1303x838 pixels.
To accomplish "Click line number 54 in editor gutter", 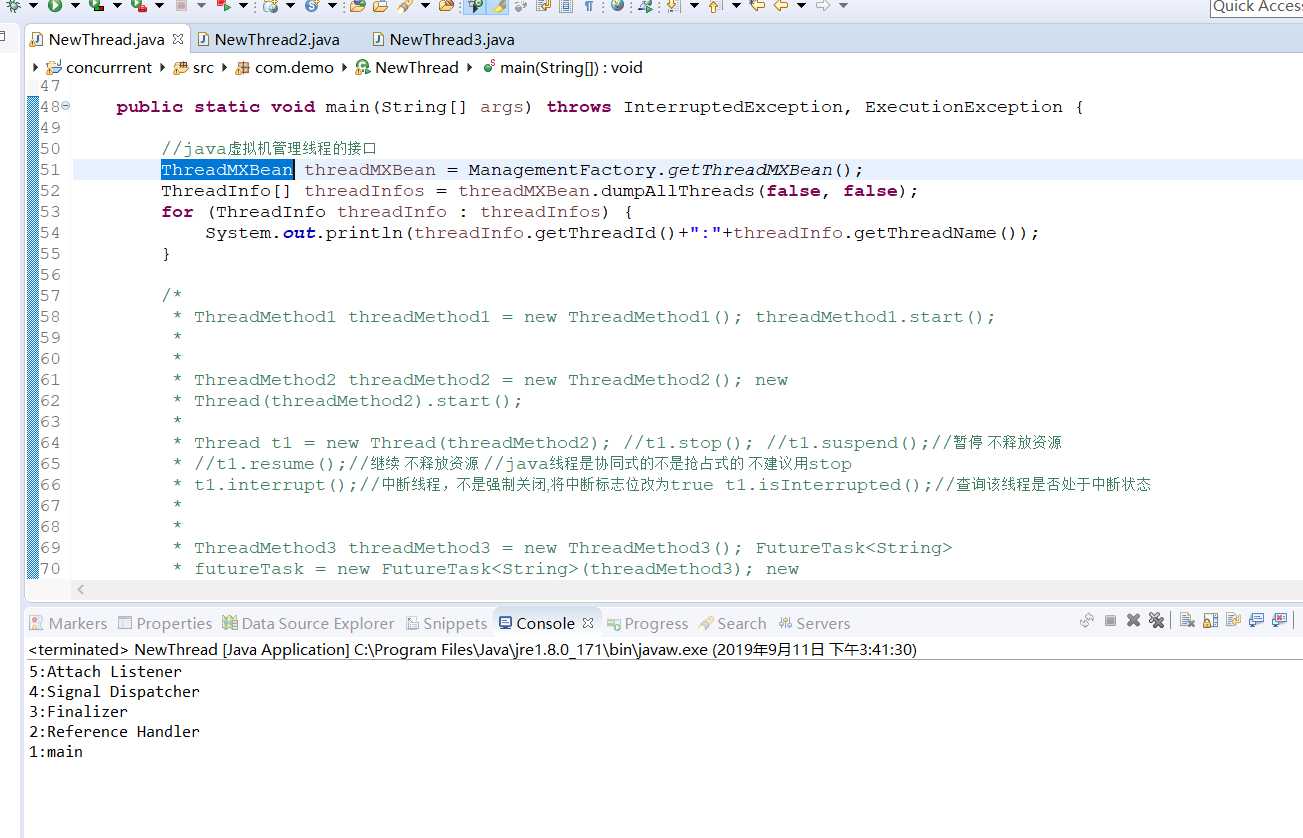I will [x=50, y=233].
